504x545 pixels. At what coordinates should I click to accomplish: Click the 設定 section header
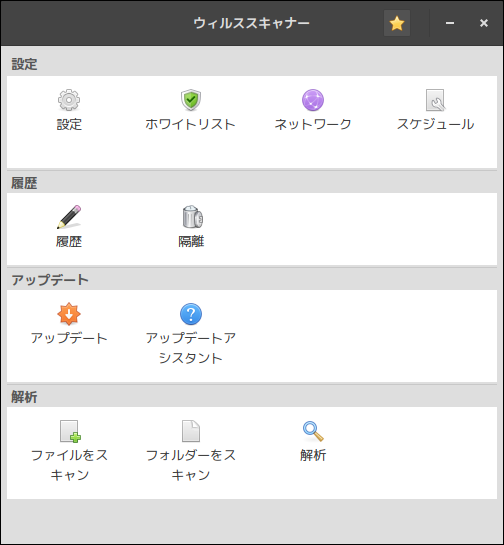click(x=24, y=64)
